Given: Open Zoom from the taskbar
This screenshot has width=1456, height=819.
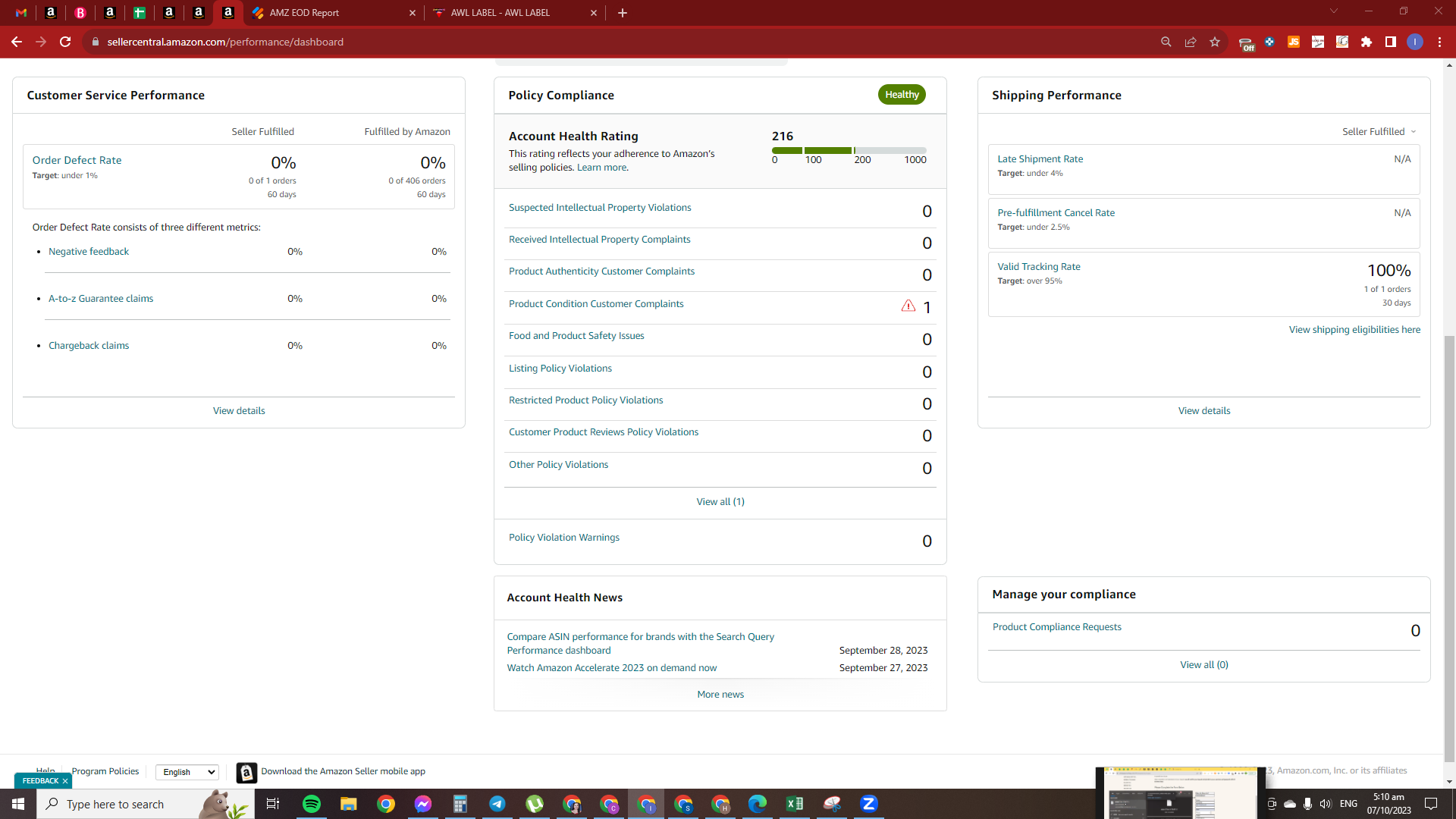Looking at the screenshot, I should (869, 804).
